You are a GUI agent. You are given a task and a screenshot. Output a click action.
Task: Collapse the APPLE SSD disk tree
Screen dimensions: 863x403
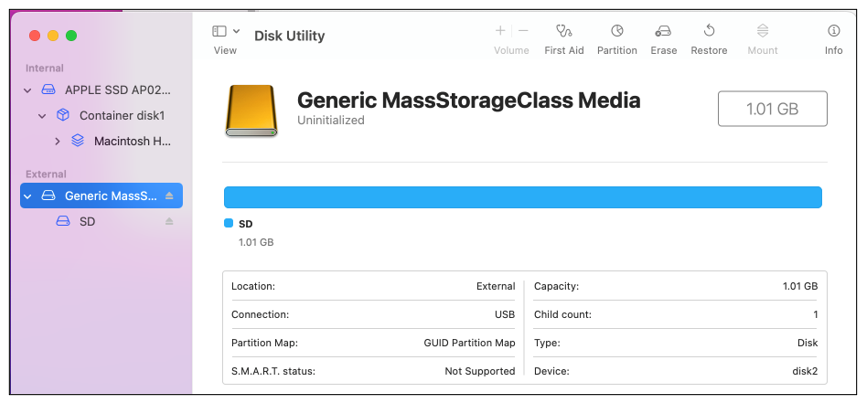click(28, 90)
